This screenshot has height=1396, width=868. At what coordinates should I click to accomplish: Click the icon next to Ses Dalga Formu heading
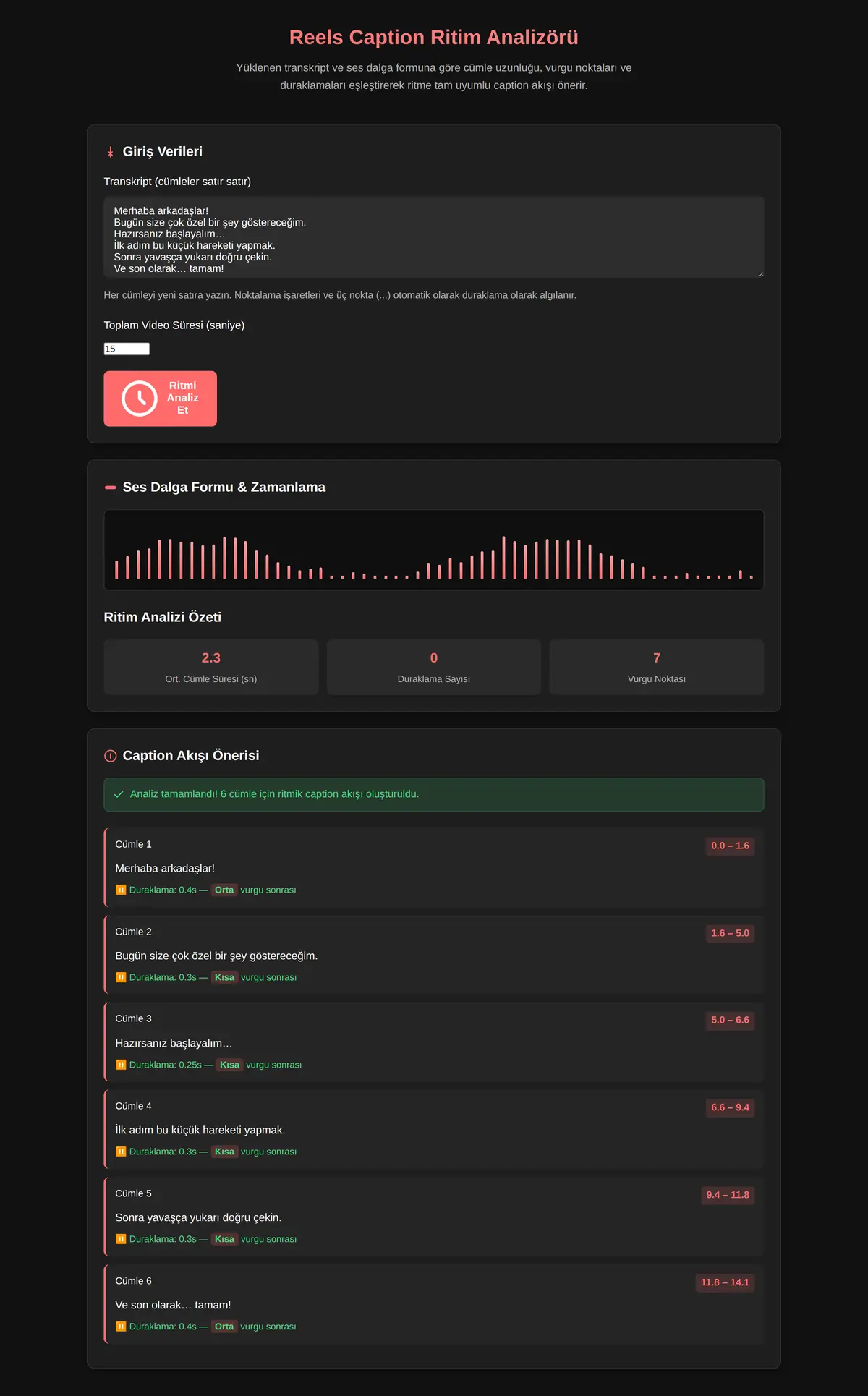[111, 488]
